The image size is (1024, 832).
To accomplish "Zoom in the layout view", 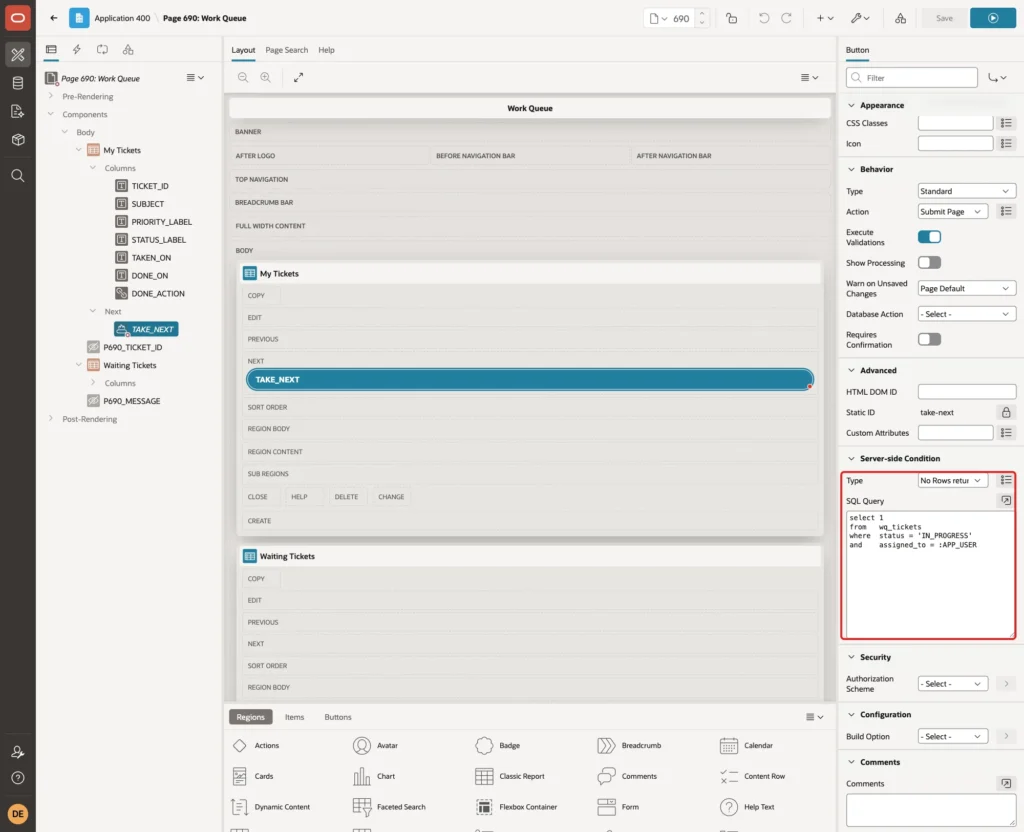I will (266, 77).
